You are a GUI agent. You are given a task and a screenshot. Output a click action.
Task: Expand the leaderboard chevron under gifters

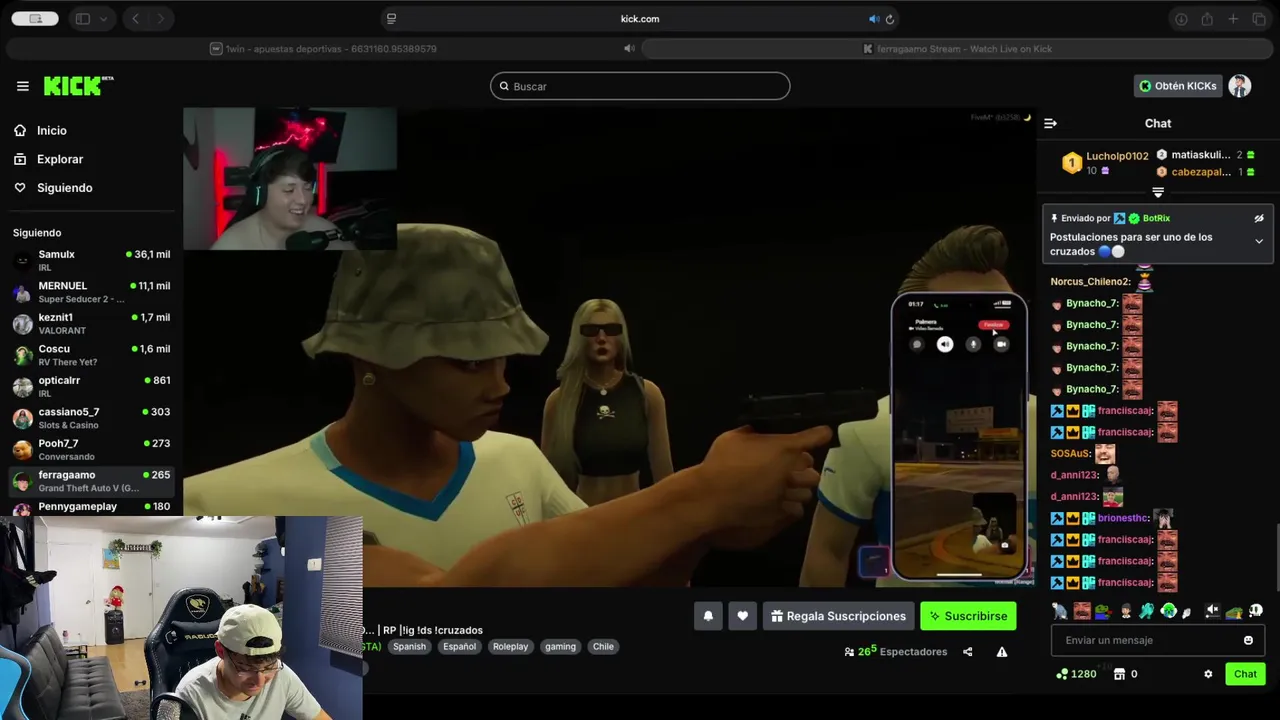point(1158,193)
